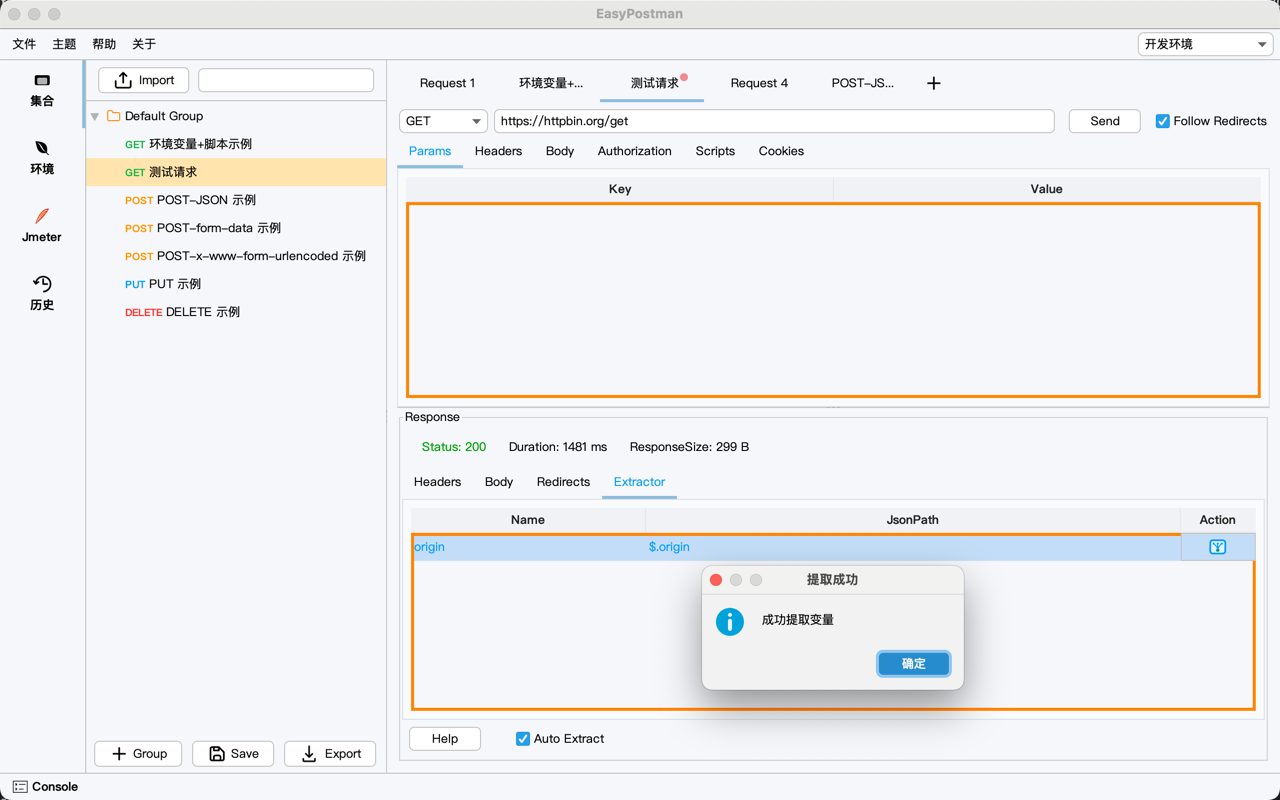
Task: Click the Help button
Action: click(445, 739)
